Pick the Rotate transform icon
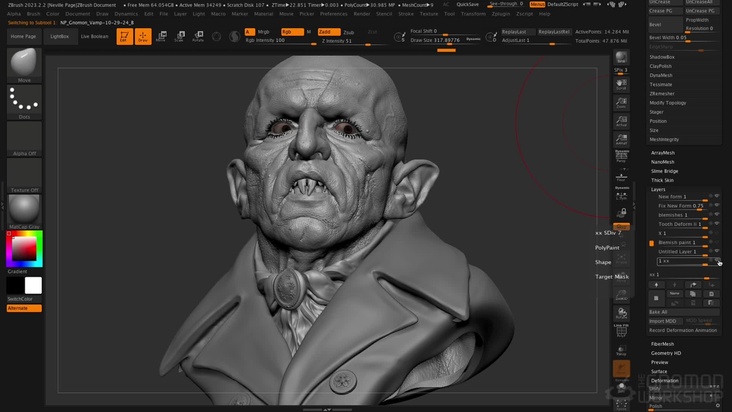732x412 pixels. pos(198,36)
